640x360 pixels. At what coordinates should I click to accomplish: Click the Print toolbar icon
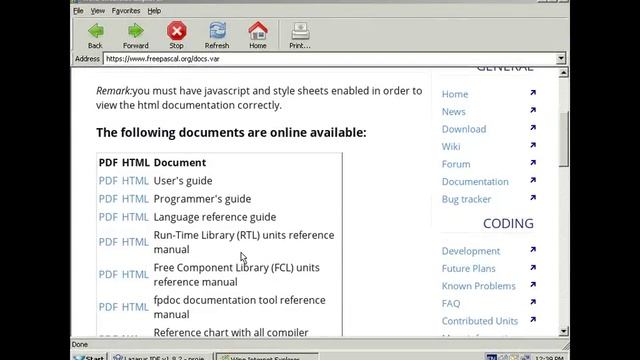300,31
